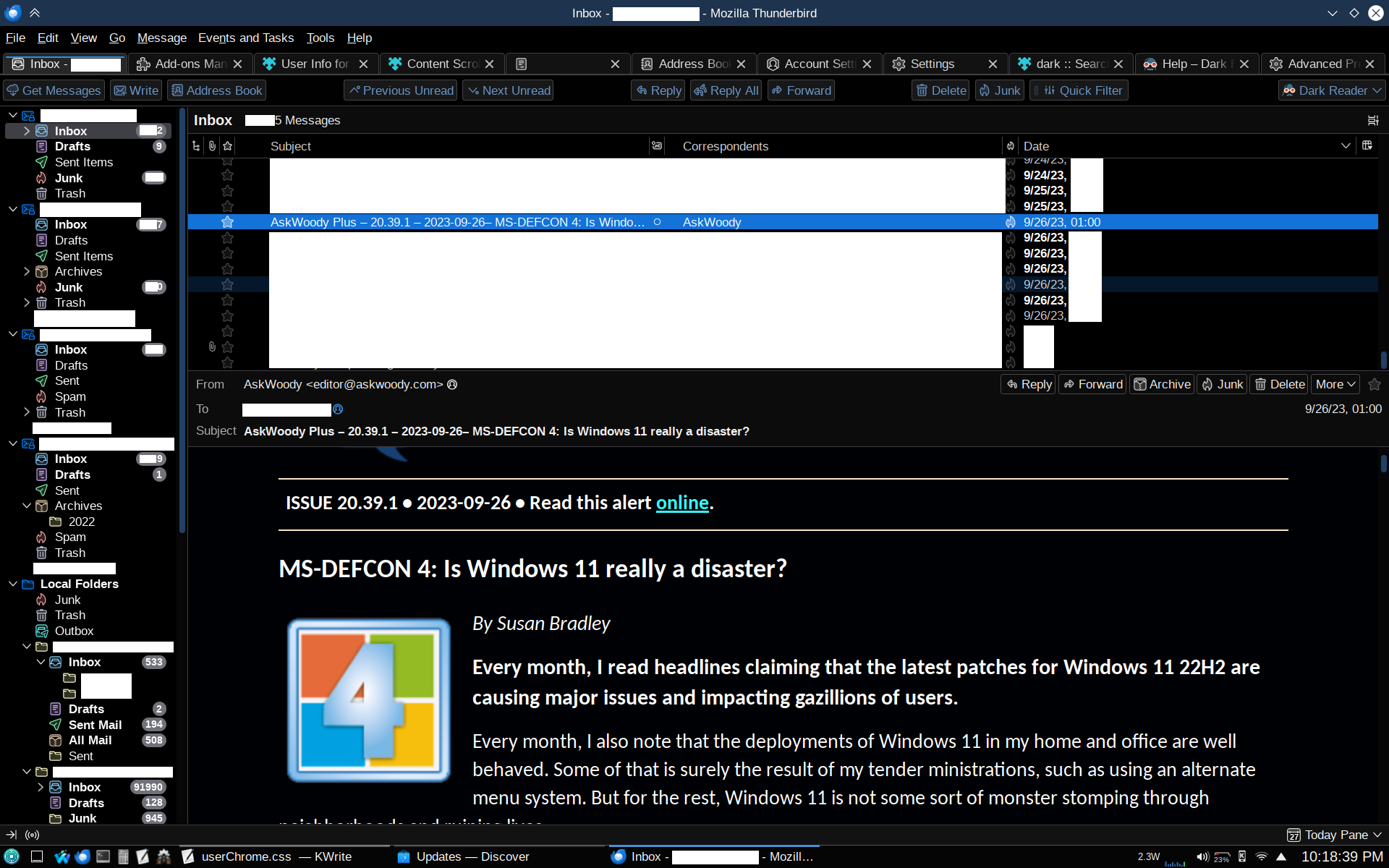The width and height of the screenshot is (1389, 868).
Task: Open Address Book from toolbar
Action: 217,90
